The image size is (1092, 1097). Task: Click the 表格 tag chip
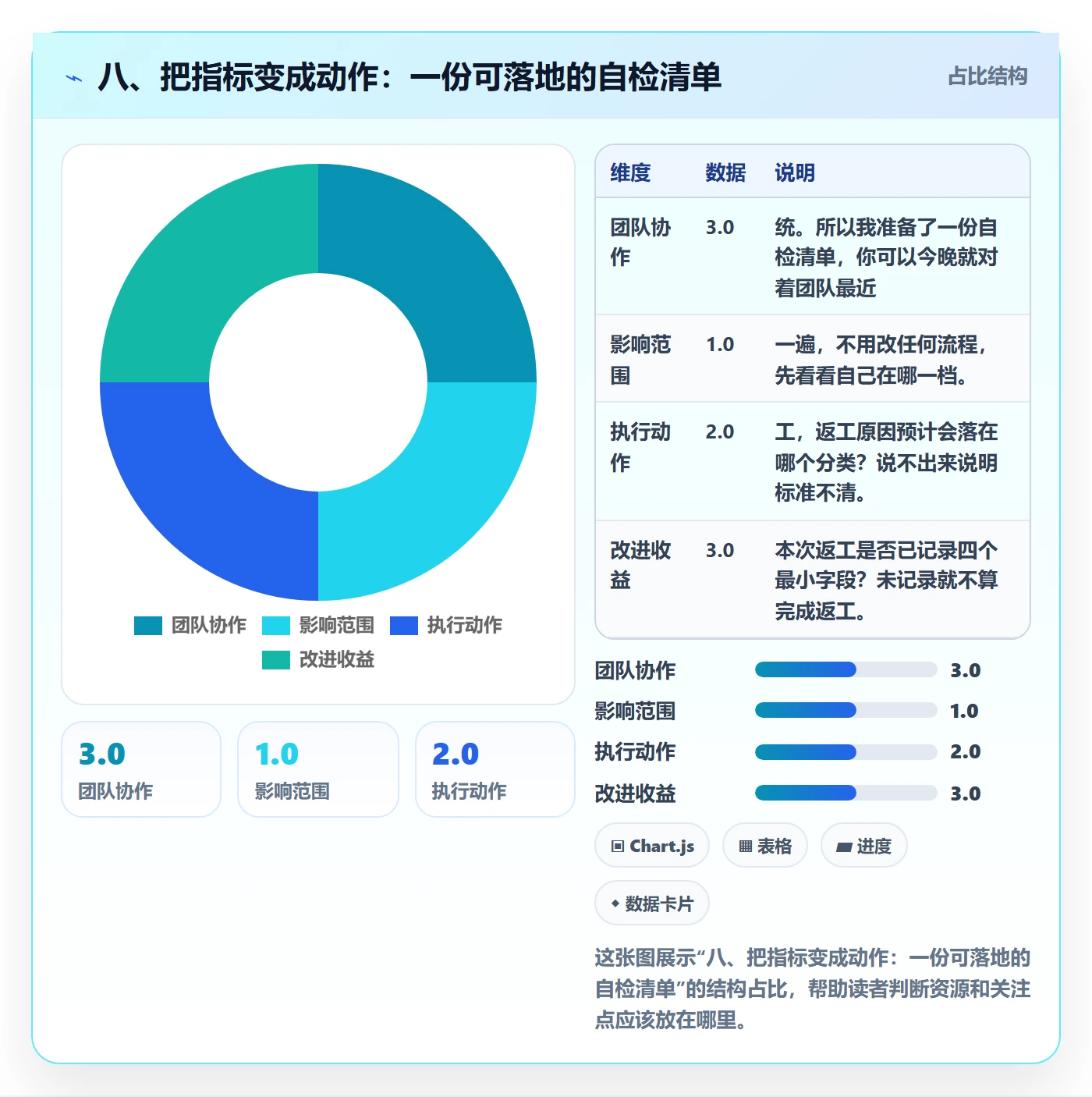[765, 846]
